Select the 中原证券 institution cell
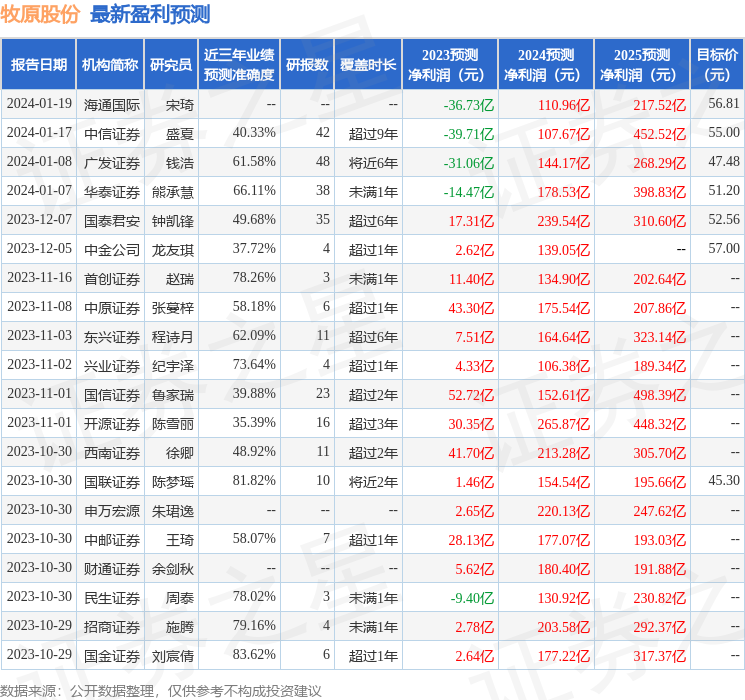 point(112,308)
